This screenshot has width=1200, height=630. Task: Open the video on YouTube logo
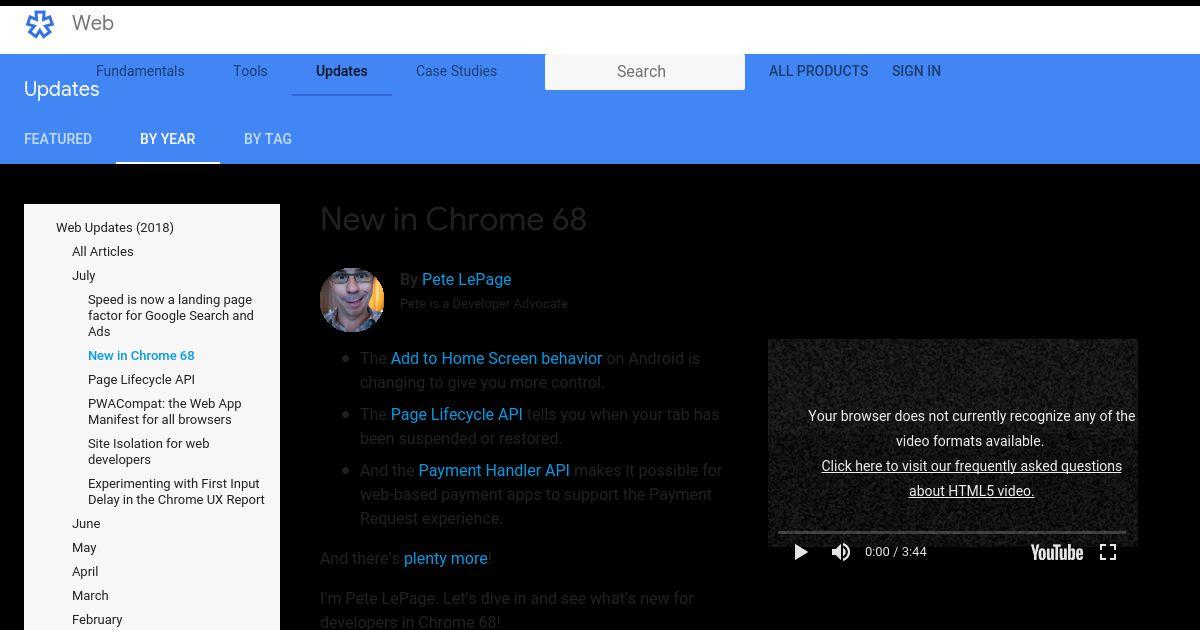click(x=1057, y=552)
